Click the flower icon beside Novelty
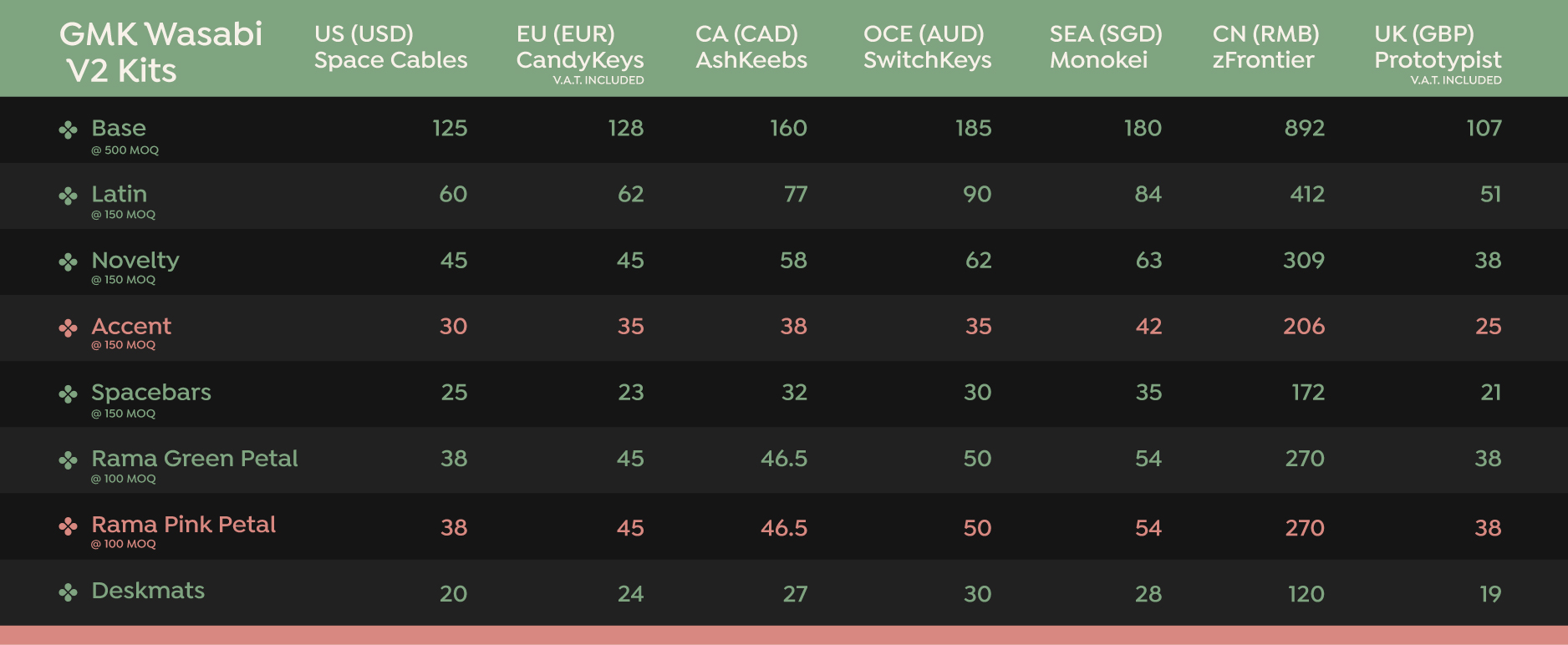The width and height of the screenshot is (1568, 645). (68, 262)
